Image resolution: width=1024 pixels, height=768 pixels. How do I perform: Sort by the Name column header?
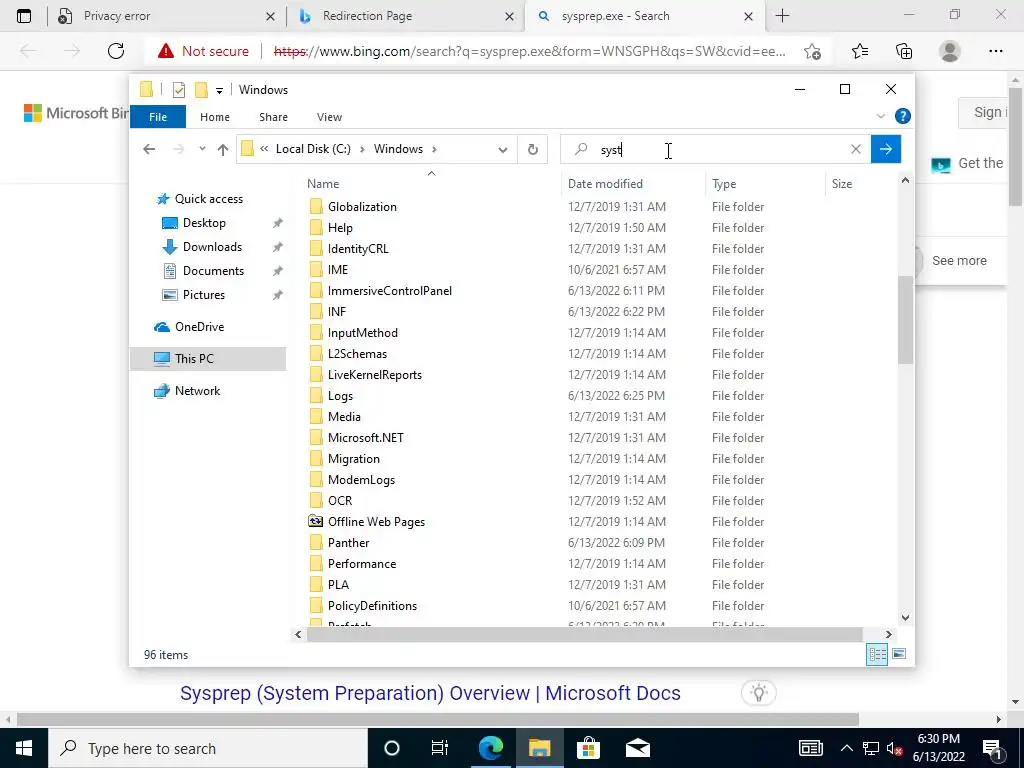(x=431, y=184)
